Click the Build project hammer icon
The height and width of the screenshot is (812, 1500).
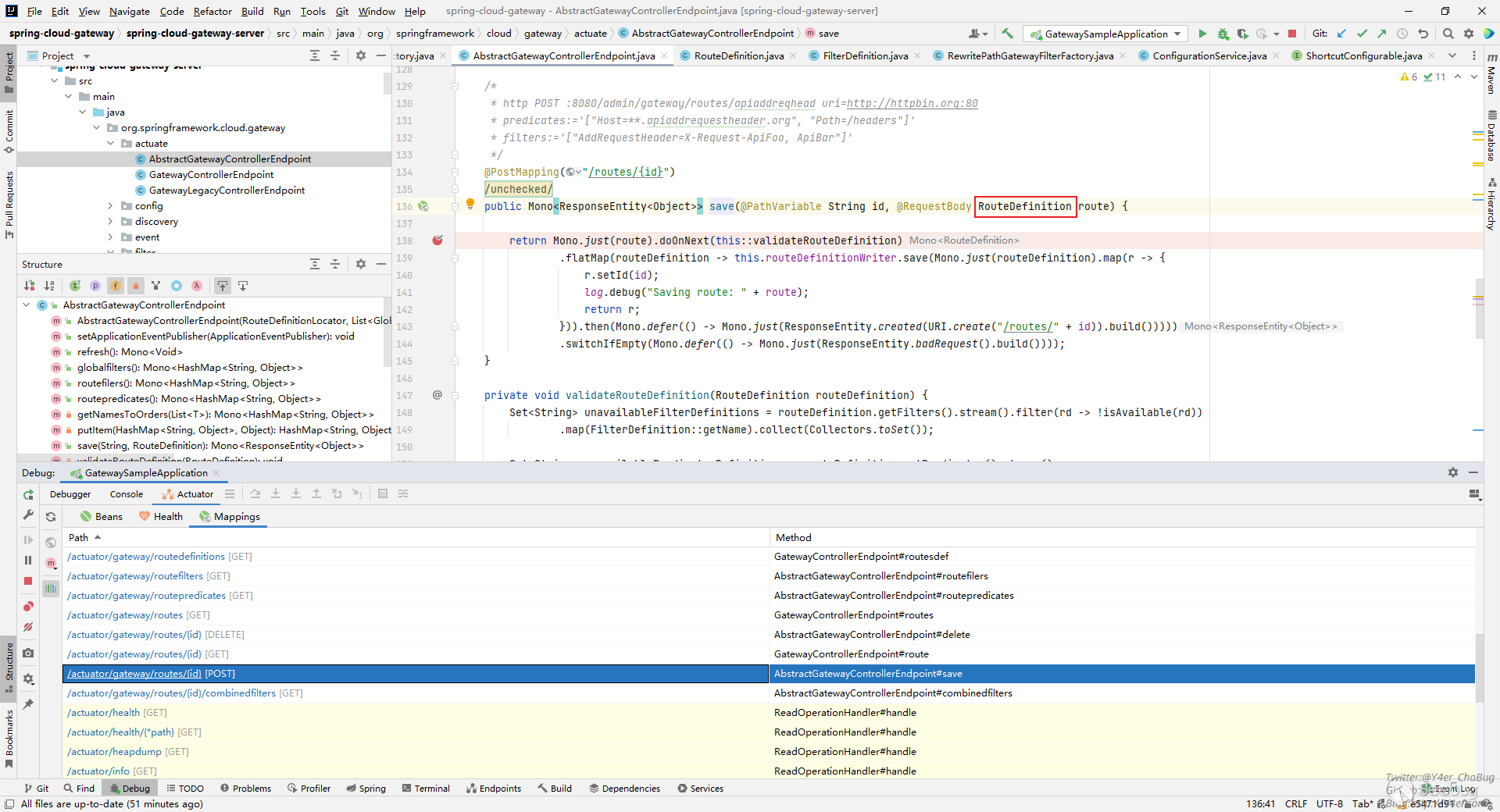pyautogui.click(x=1008, y=34)
